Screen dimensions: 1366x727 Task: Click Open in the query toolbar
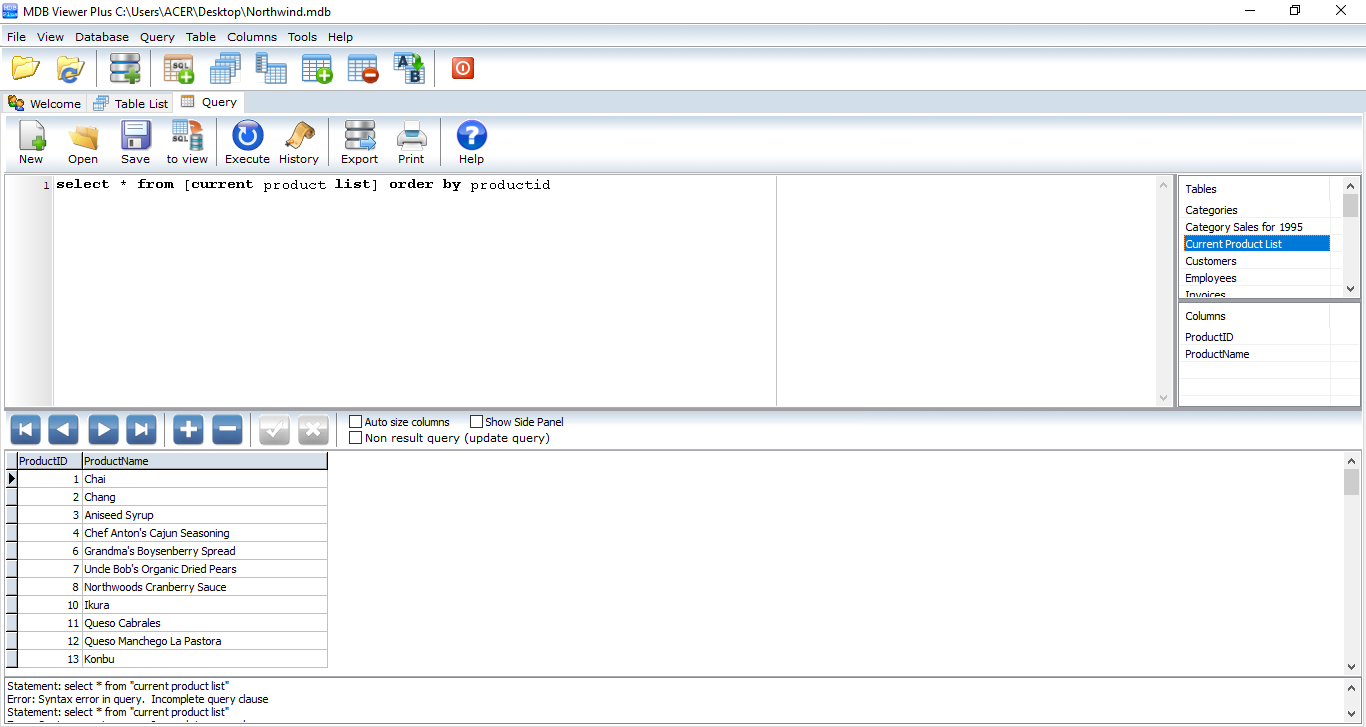click(x=83, y=143)
